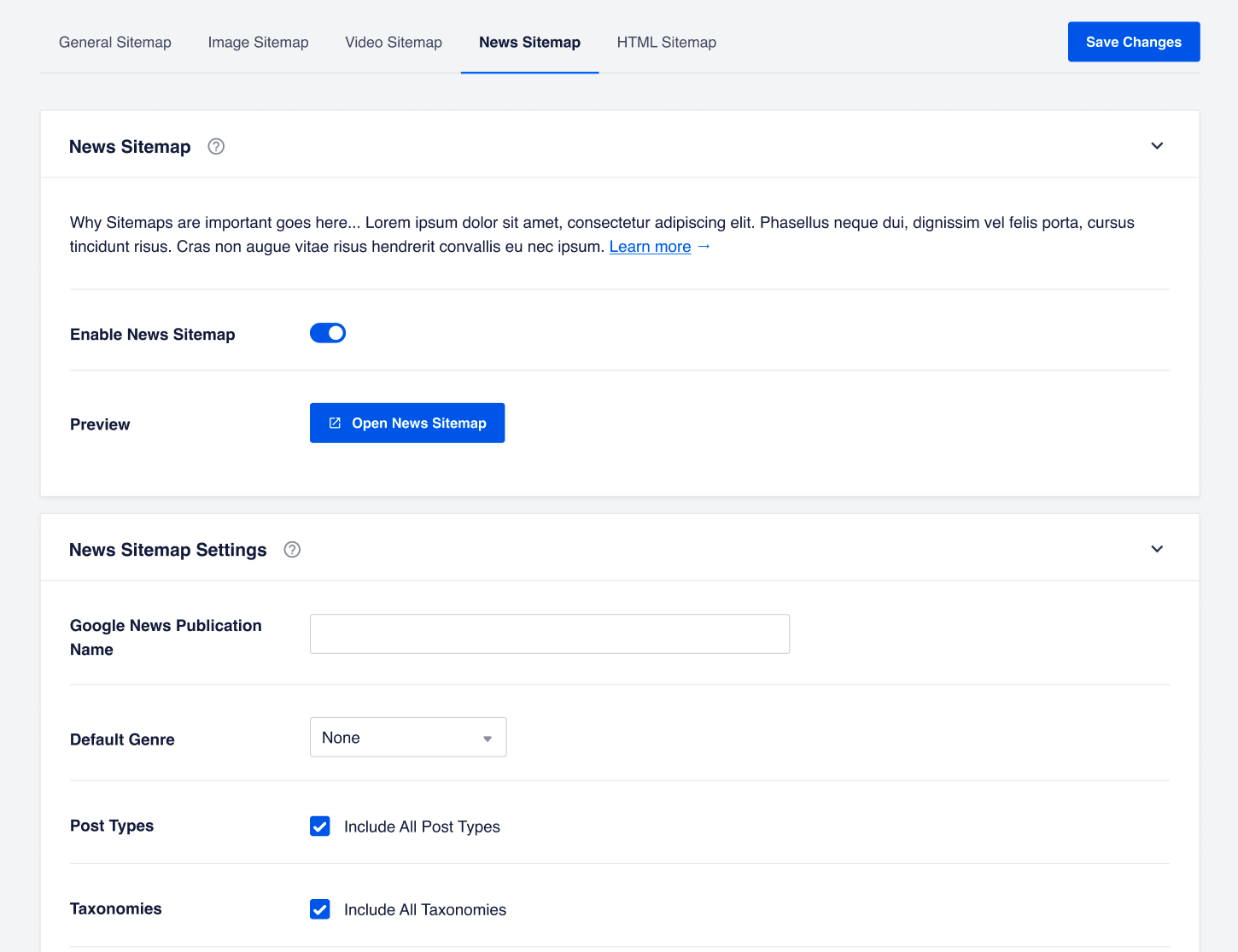The width and height of the screenshot is (1238, 952).
Task: Click the external-link icon in the Preview button
Action: (x=335, y=423)
